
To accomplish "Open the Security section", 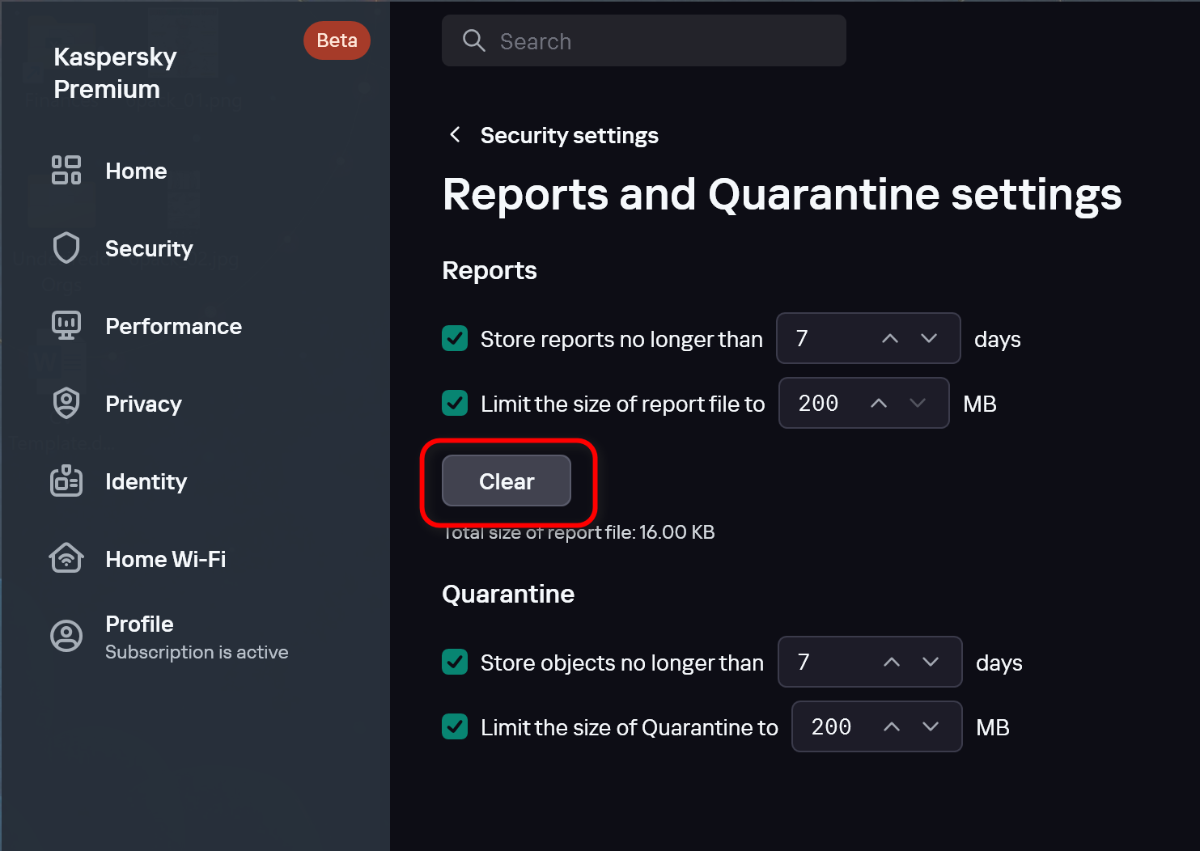I will pyautogui.click(x=149, y=249).
